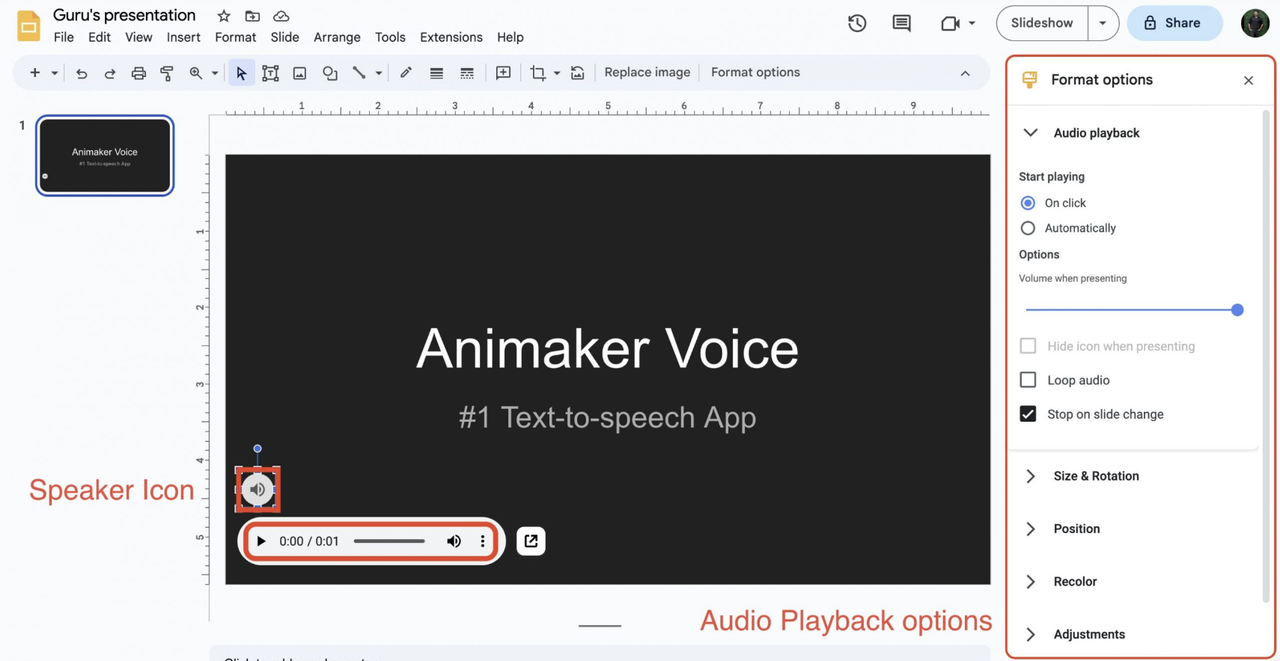Activate the paint format tool
1280x661 pixels.
tap(167, 73)
